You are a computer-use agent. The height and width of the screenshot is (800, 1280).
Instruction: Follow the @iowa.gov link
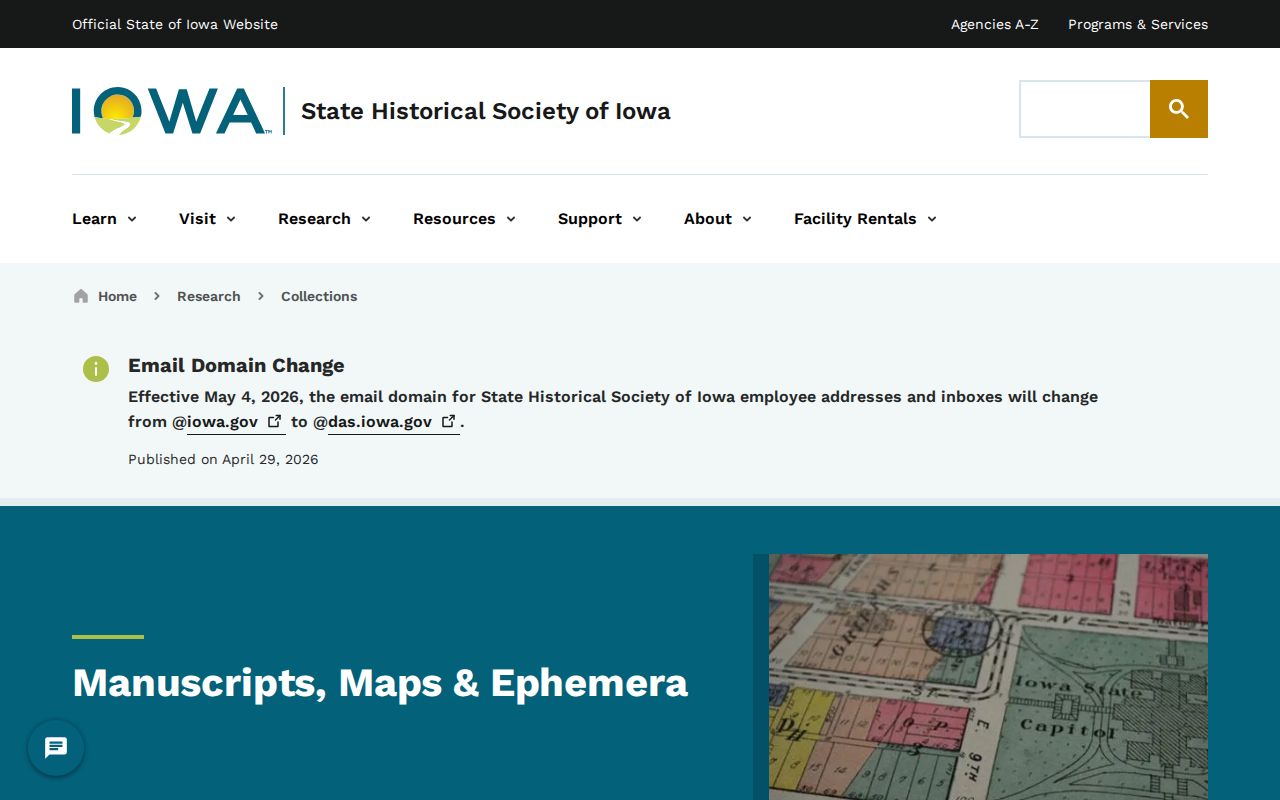click(236, 422)
